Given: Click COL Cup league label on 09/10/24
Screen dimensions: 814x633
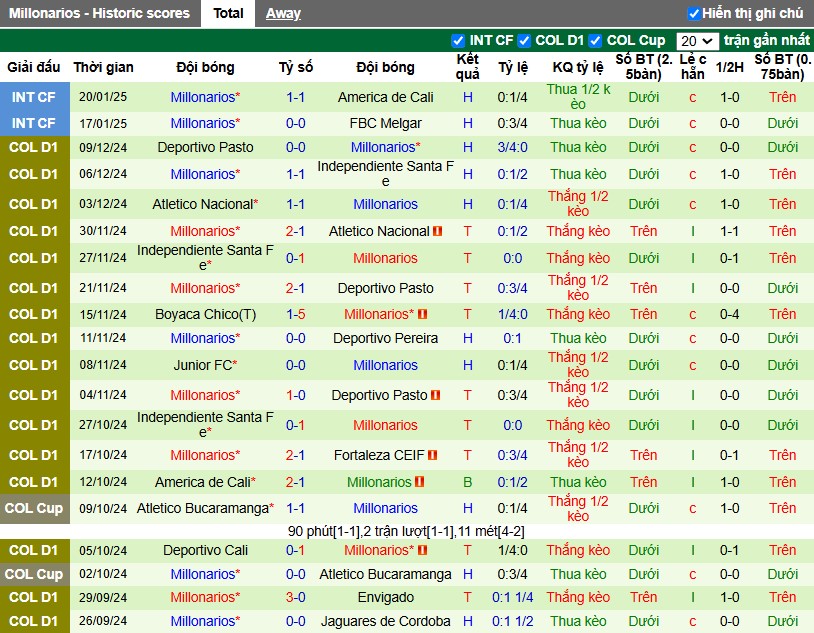Looking at the screenshot, I should pyautogui.click(x=34, y=508).
